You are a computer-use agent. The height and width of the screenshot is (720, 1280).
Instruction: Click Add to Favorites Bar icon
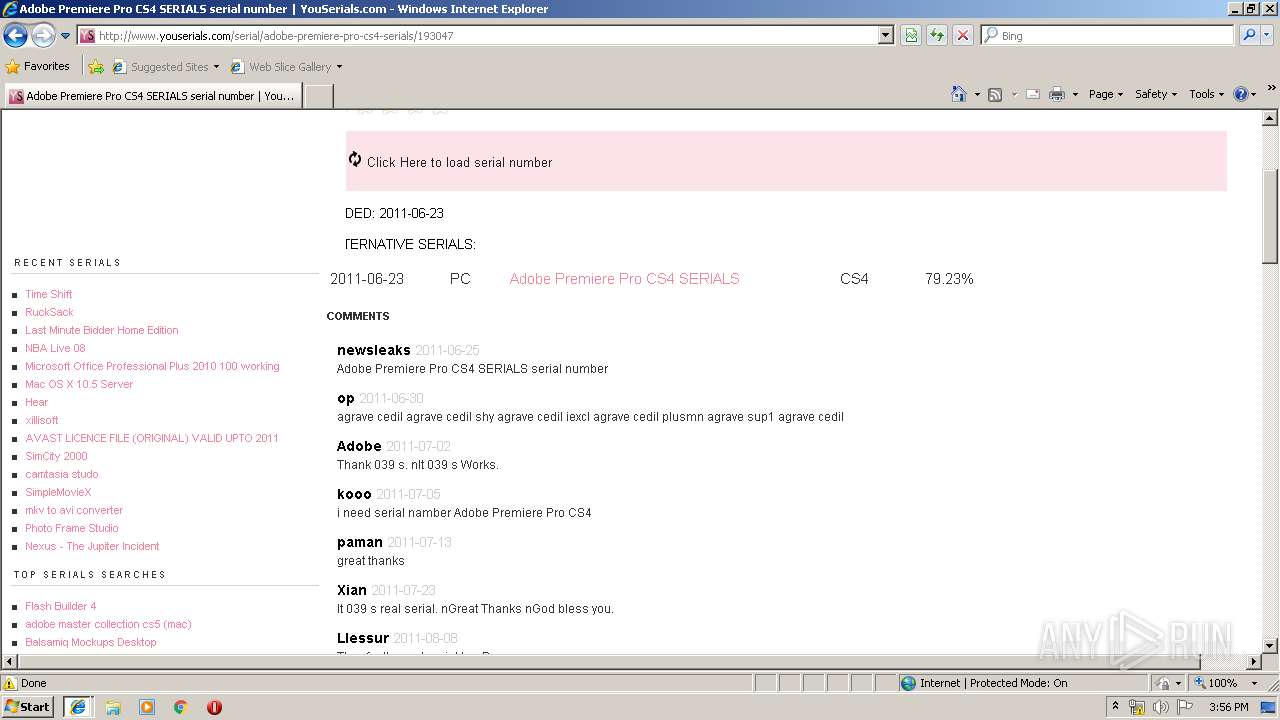[96, 67]
